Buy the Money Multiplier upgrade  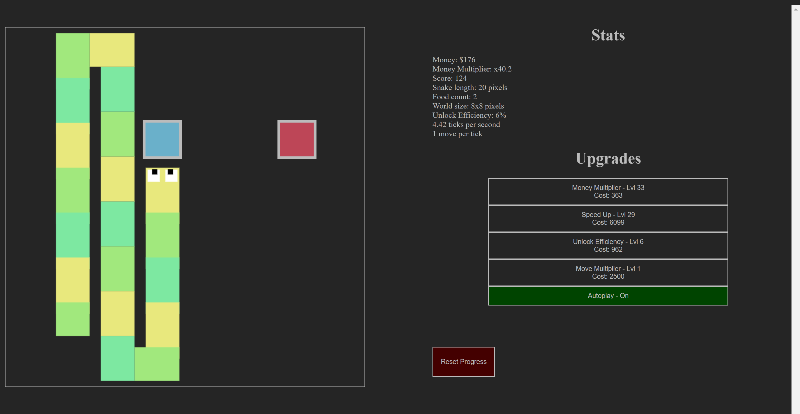[x=607, y=191]
